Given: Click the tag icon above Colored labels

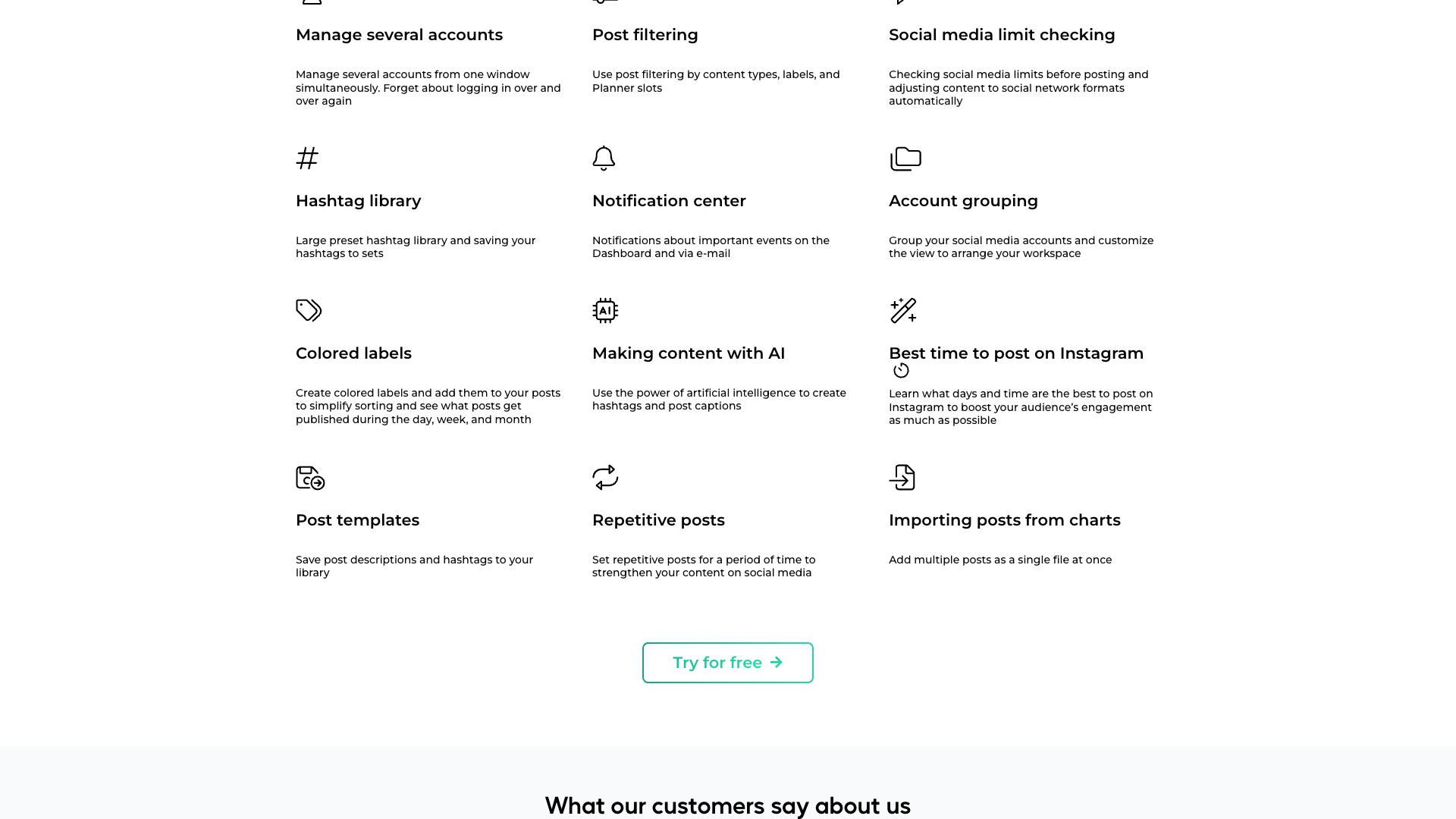Looking at the screenshot, I should [309, 310].
